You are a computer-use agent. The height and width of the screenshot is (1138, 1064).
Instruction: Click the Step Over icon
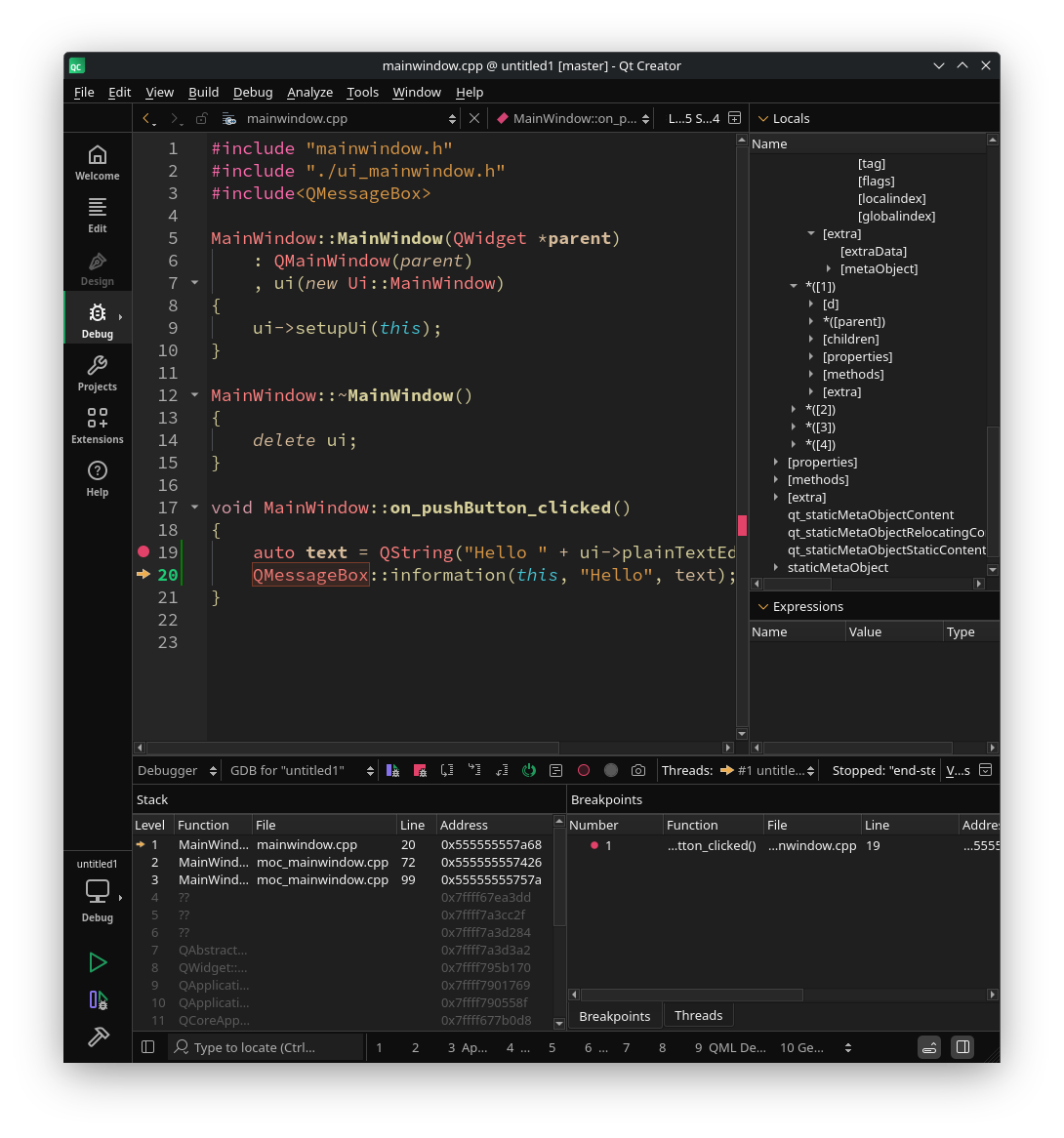[447, 771]
